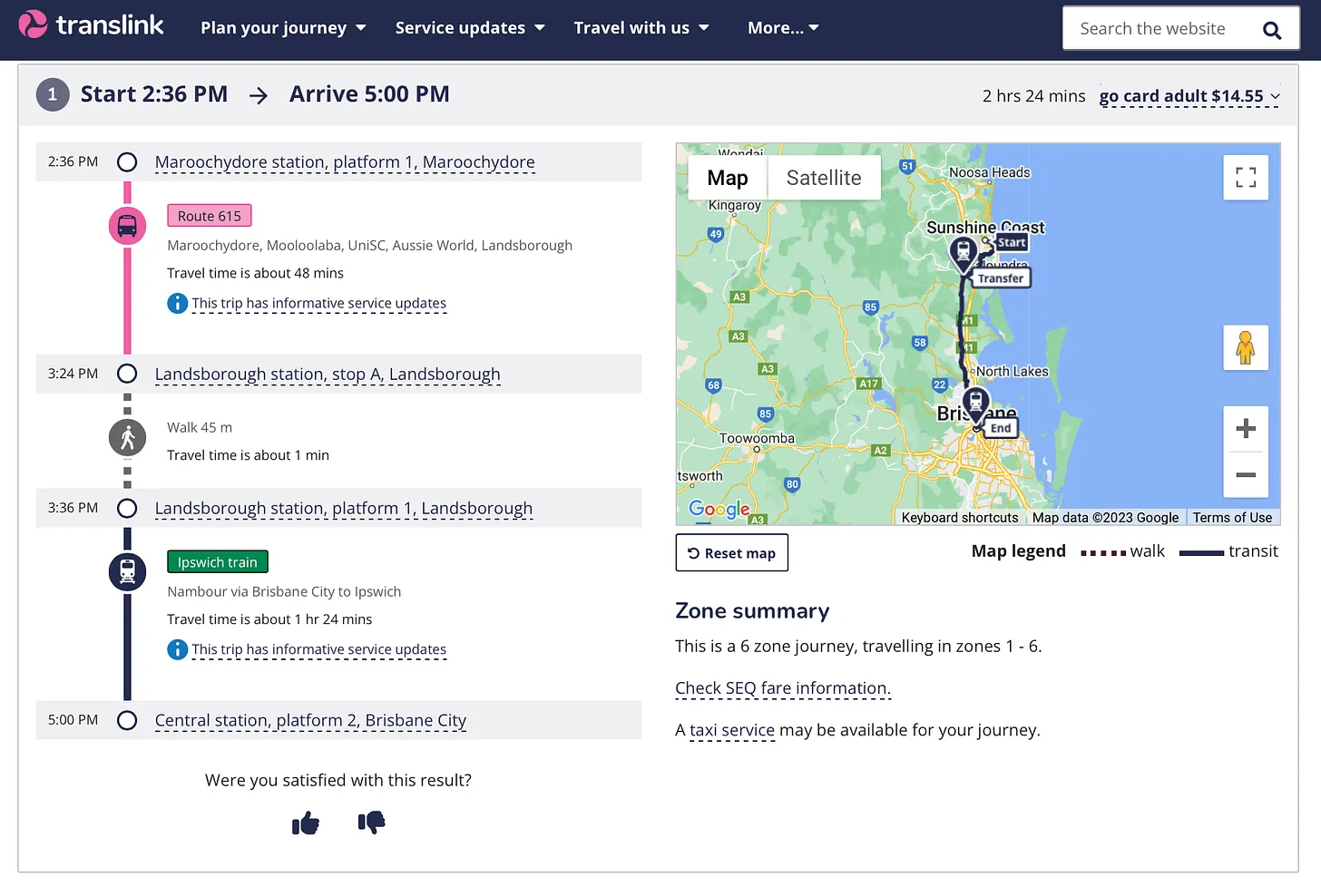The width and height of the screenshot is (1321, 896).
Task: Open Landsborough station, platform 1 link
Action: pos(344,509)
